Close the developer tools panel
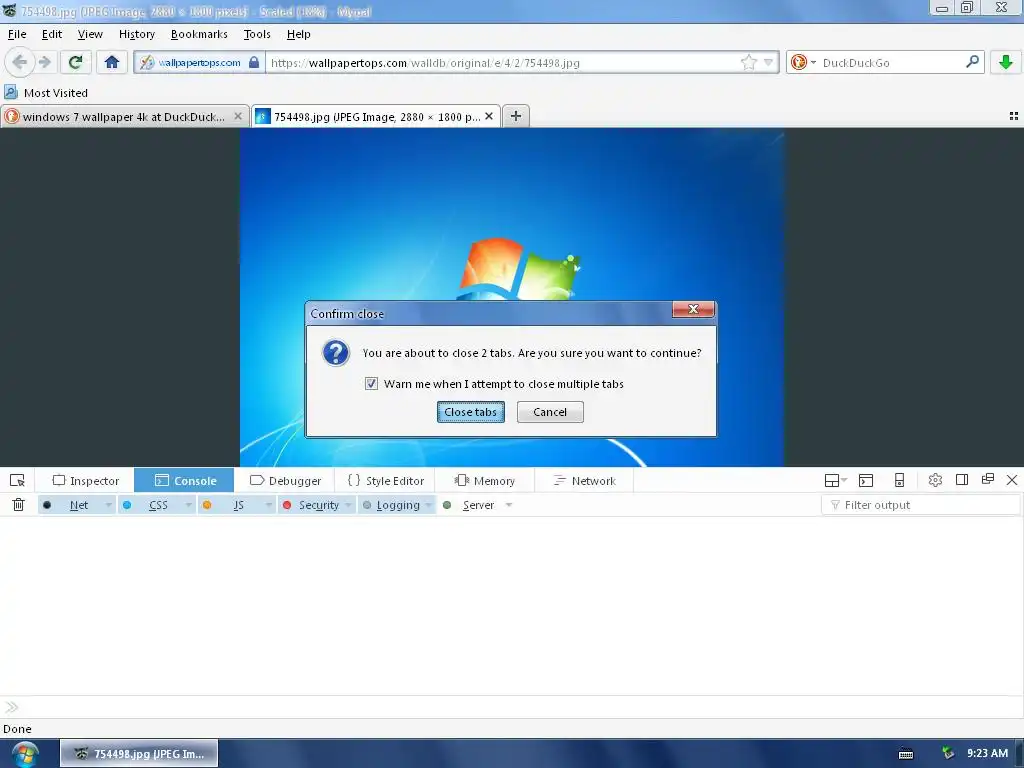This screenshot has height=768, width=1024. tap(1012, 480)
